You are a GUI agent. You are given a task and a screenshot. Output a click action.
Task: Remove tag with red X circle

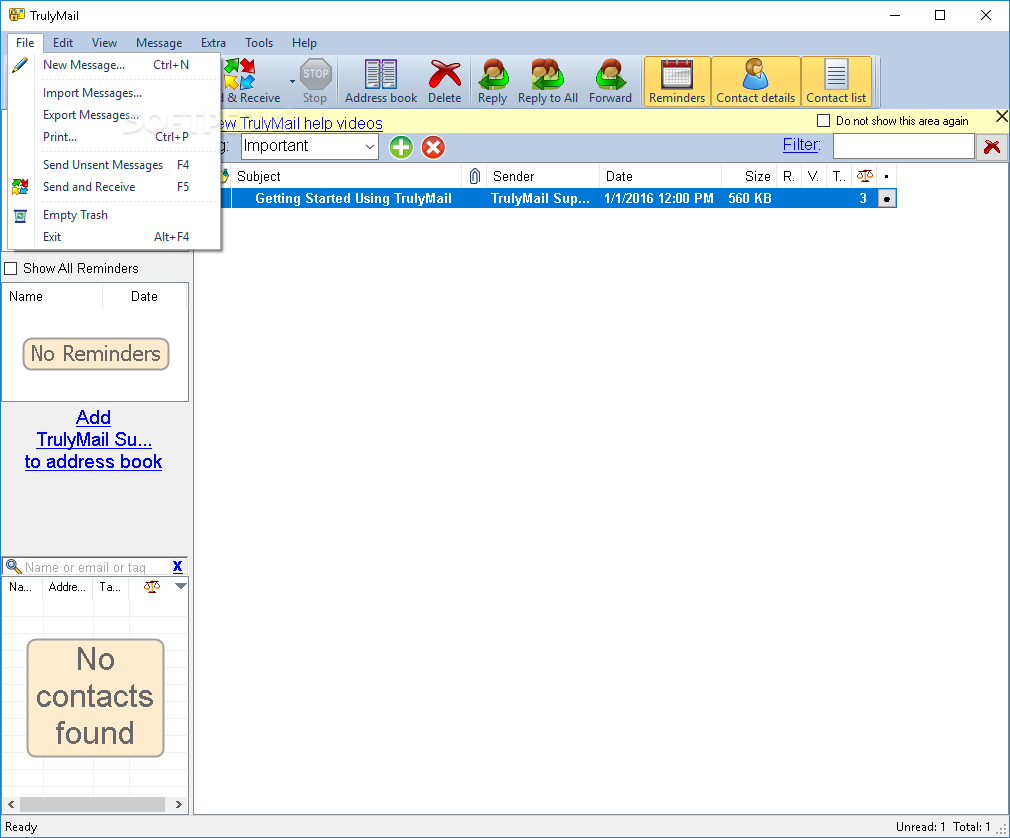click(x=433, y=147)
